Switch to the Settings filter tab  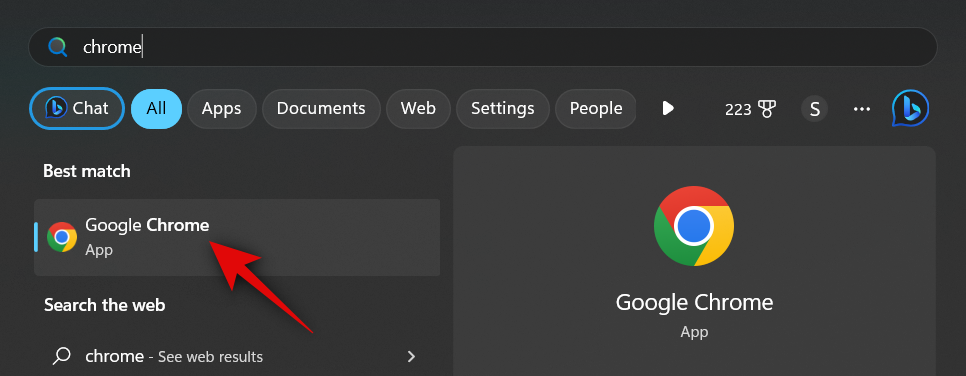(x=503, y=108)
